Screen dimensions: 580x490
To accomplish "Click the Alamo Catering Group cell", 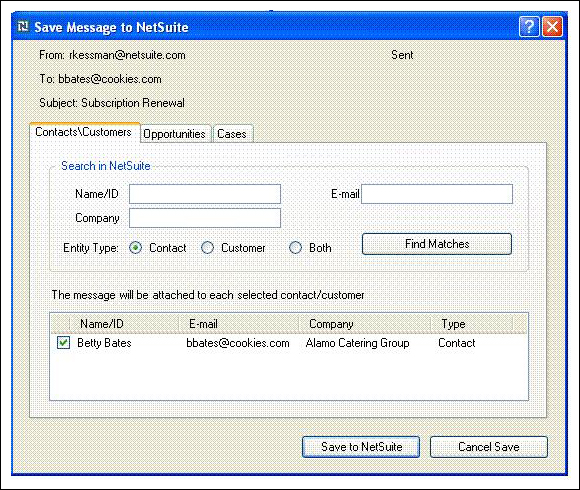I will 358,343.
